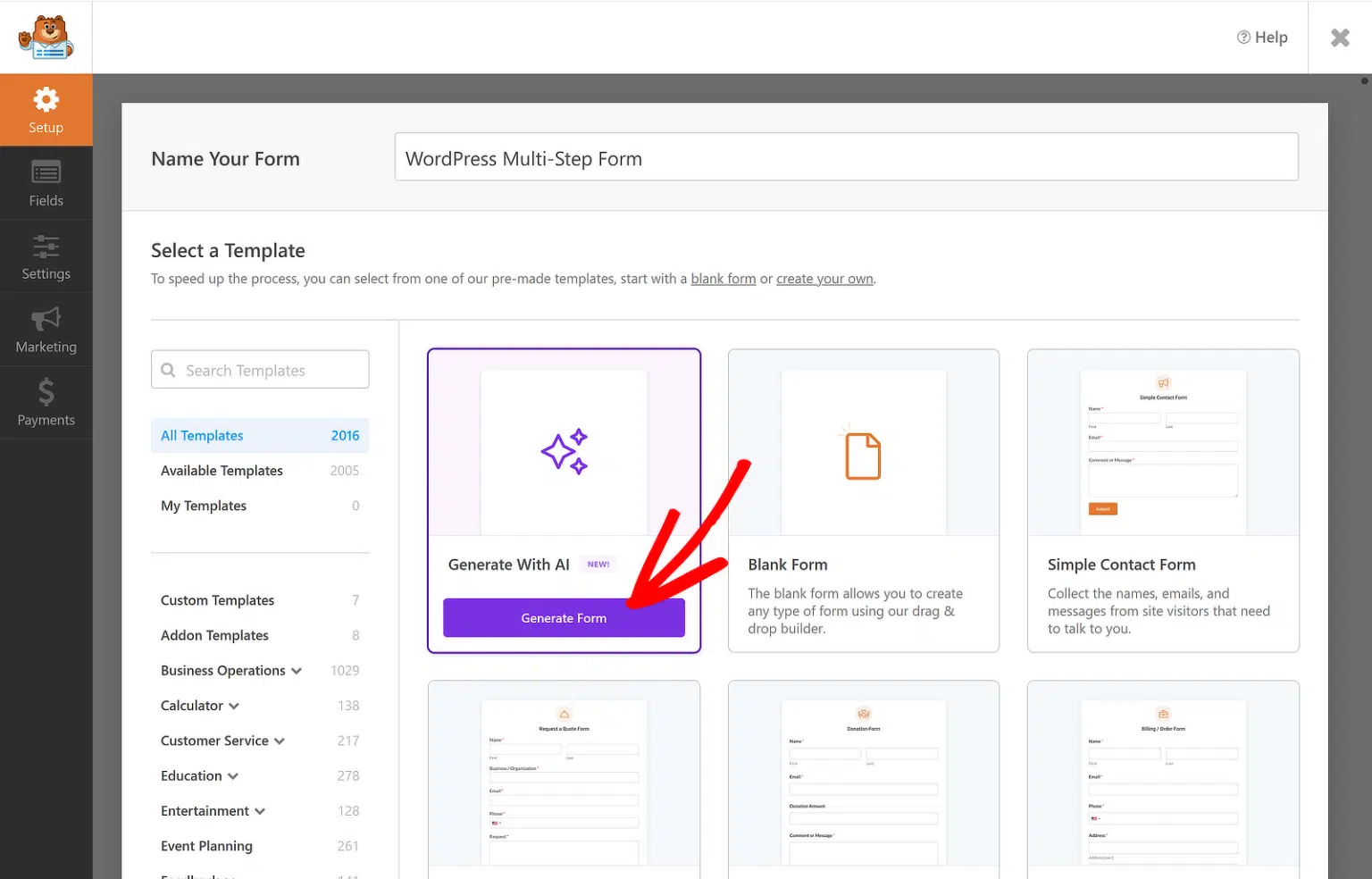Follow the 'create your own' link
Viewport: 1372px width, 879px height.
point(824,279)
